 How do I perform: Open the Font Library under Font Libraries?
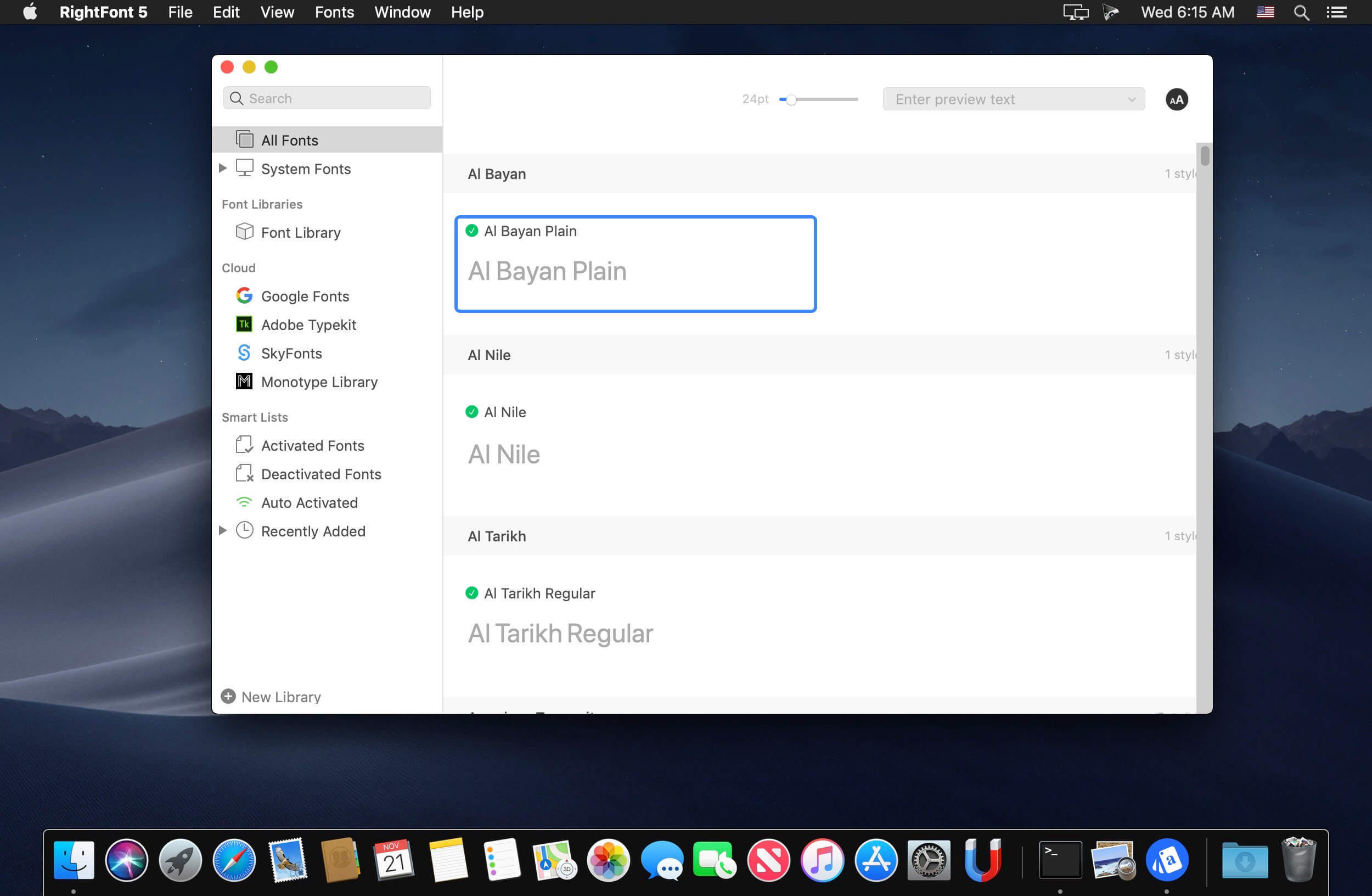click(x=300, y=232)
